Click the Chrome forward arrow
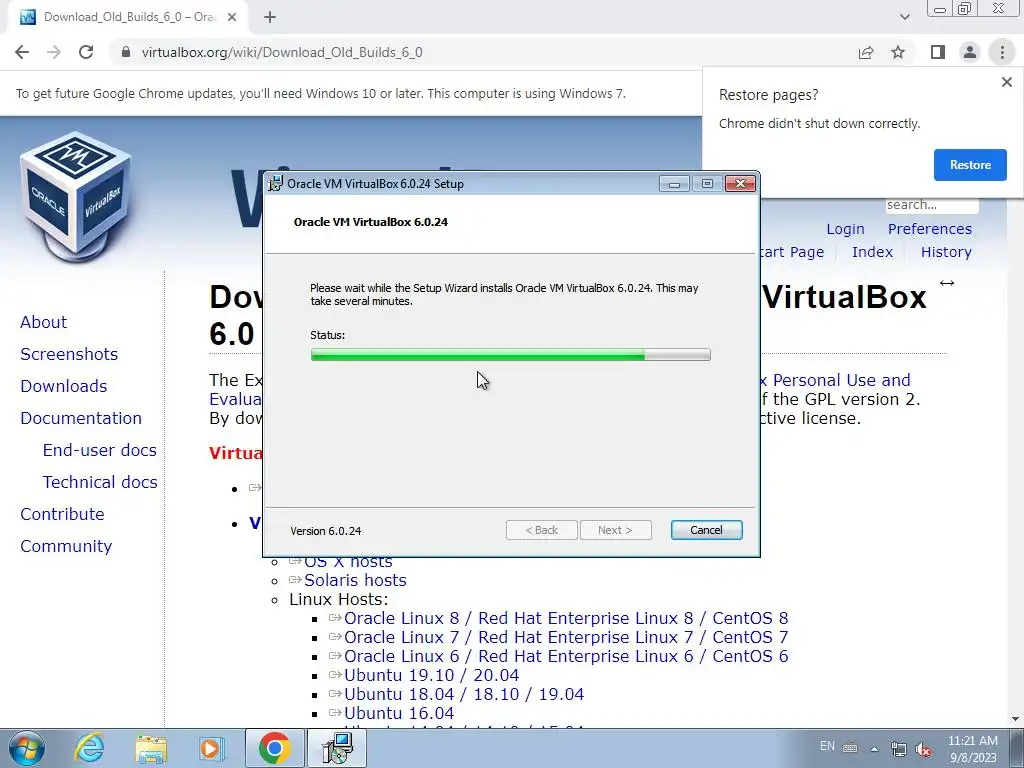Image resolution: width=1024 pixels, height=768 pixels. pyautogui.click(x=54, y=52)
